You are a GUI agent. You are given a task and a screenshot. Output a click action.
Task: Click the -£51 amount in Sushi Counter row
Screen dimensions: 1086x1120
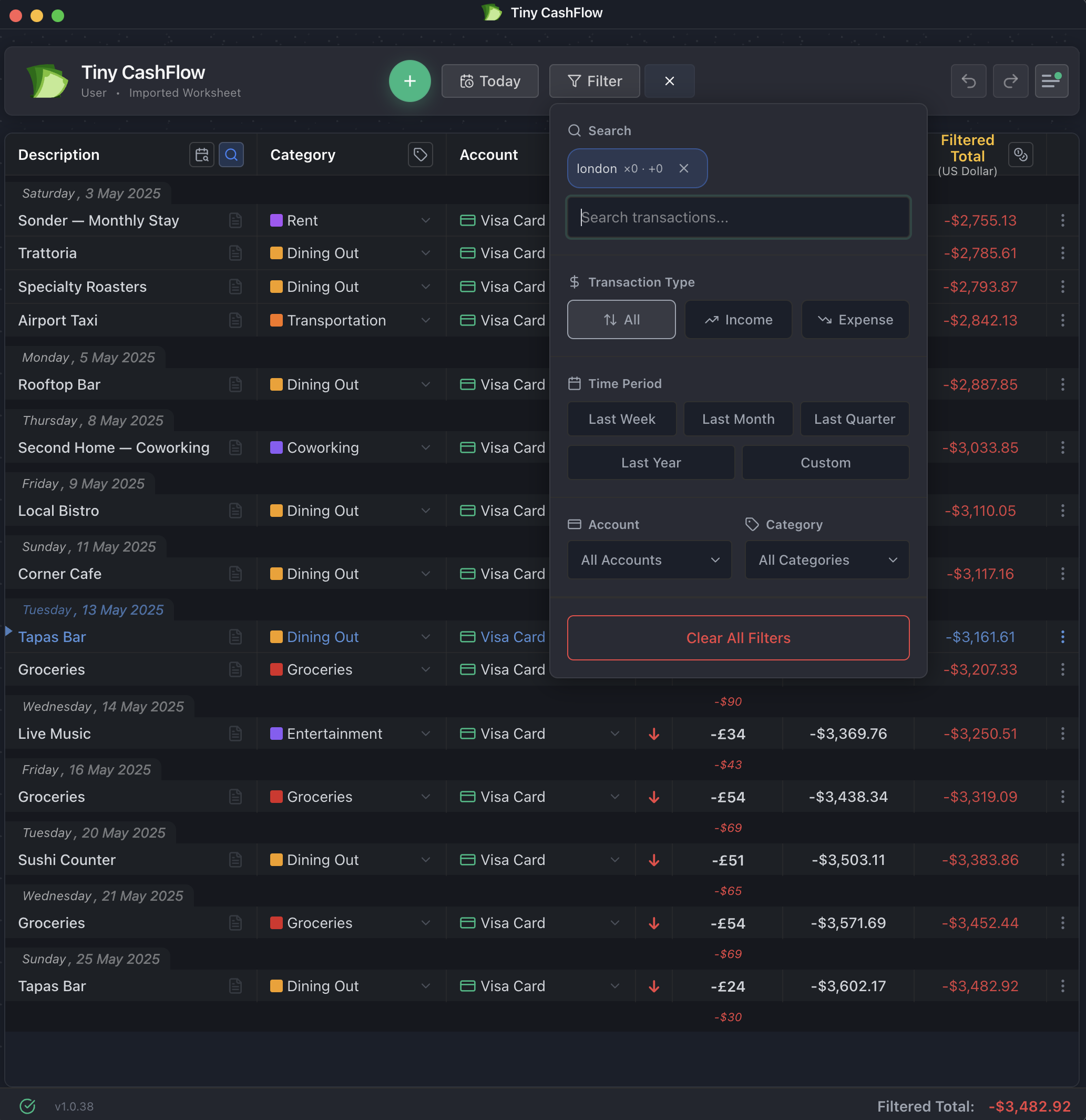[728, 860]
